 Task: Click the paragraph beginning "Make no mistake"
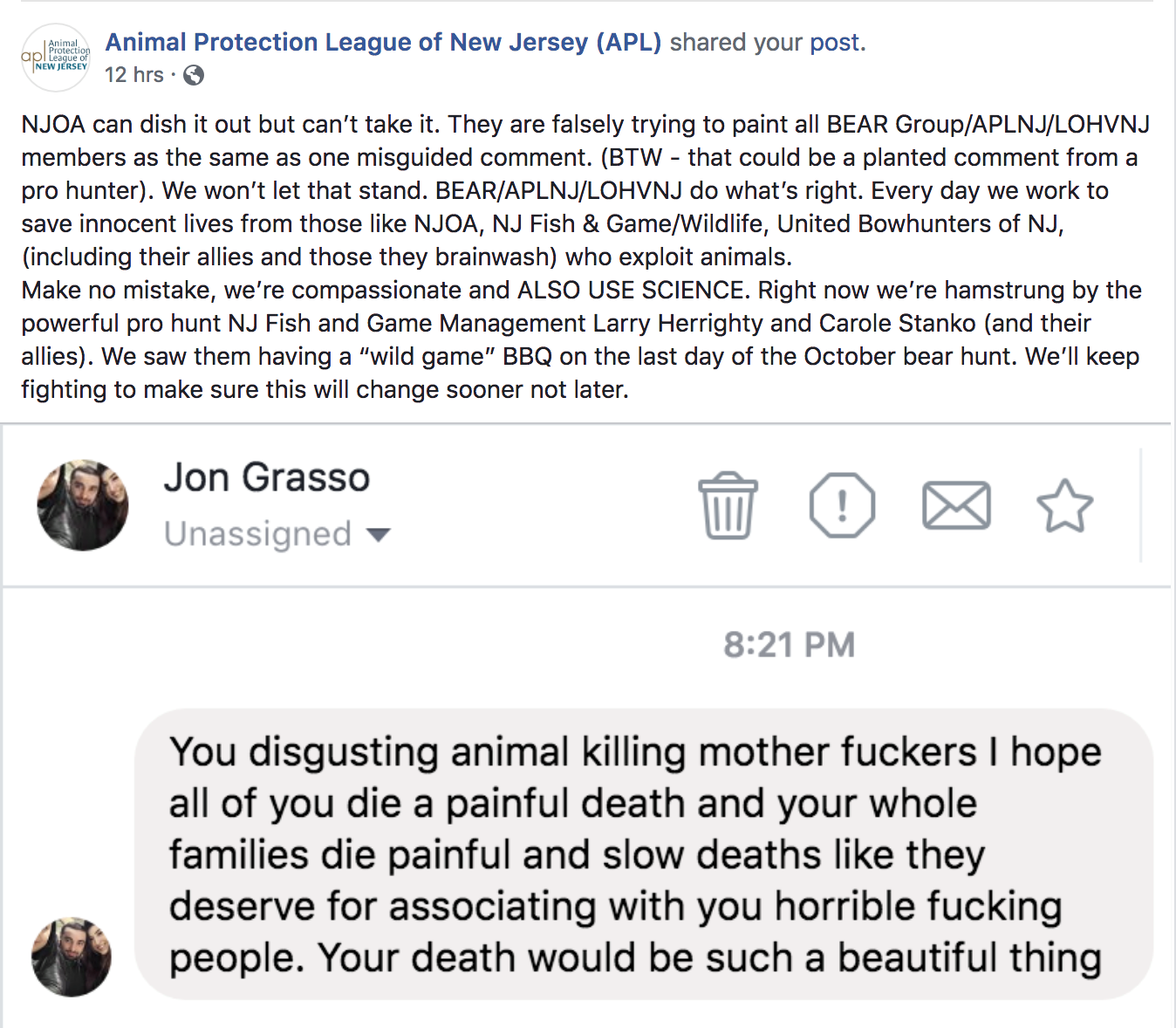point(581,339)
